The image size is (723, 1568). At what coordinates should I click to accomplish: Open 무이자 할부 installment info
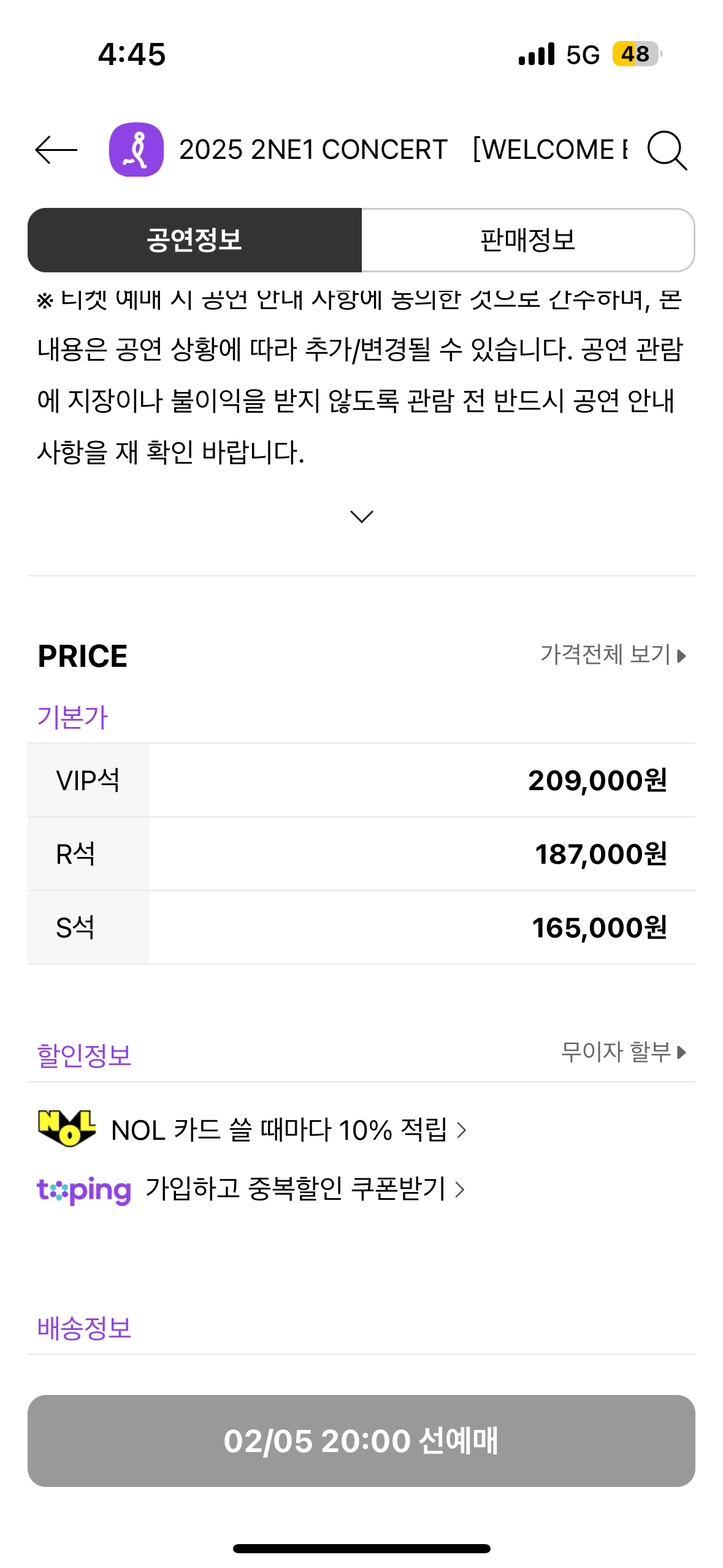coord(623,1052)
